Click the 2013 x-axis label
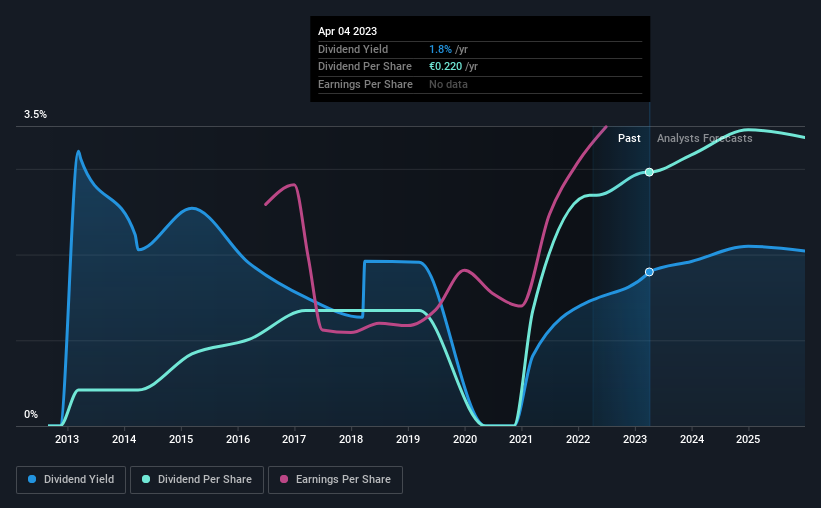The image size is (821, 508). [67, 439]
